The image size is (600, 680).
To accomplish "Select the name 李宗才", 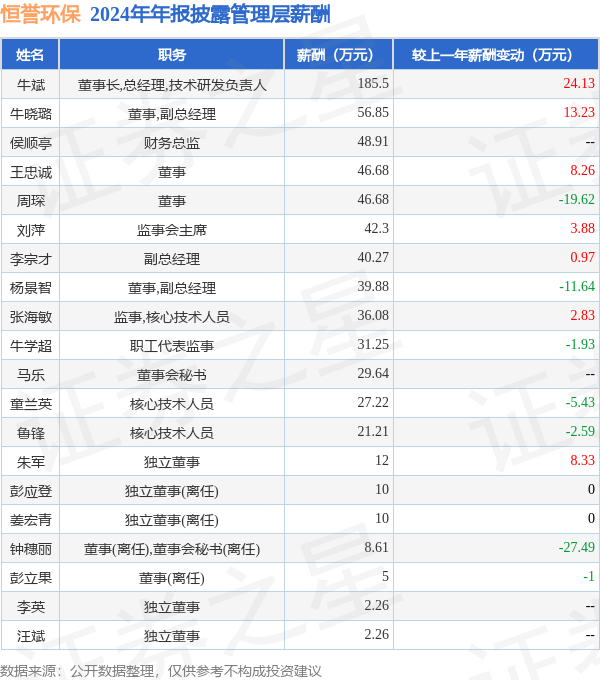I will pyautogui.click(x=30, y=259).
